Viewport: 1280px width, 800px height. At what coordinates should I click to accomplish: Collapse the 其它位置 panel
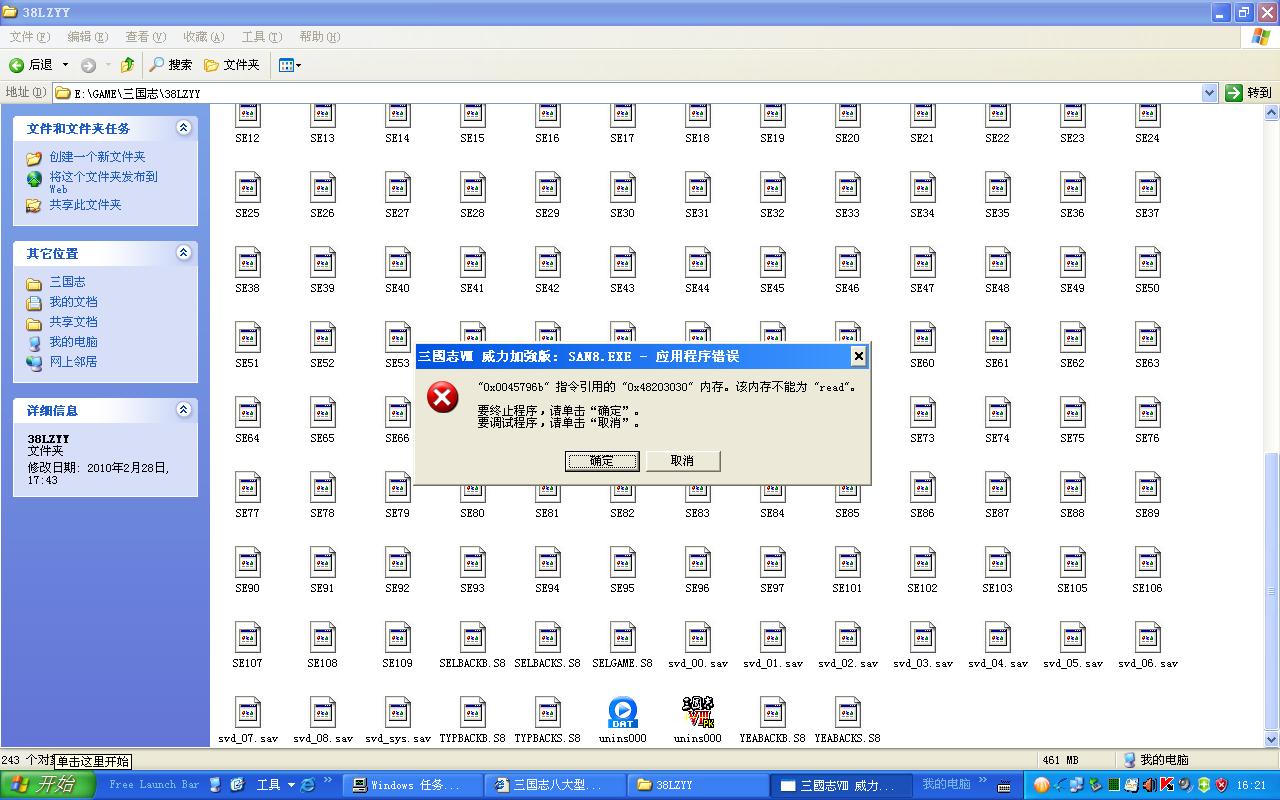point(183,253)
